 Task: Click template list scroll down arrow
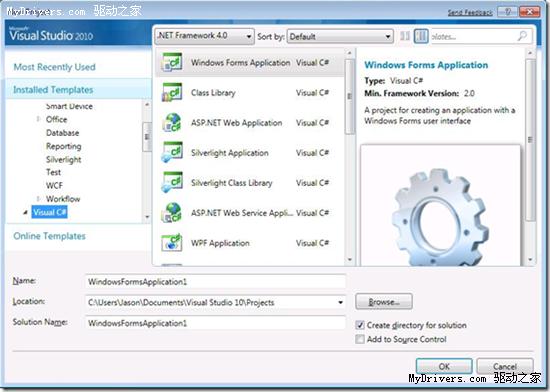349,260
